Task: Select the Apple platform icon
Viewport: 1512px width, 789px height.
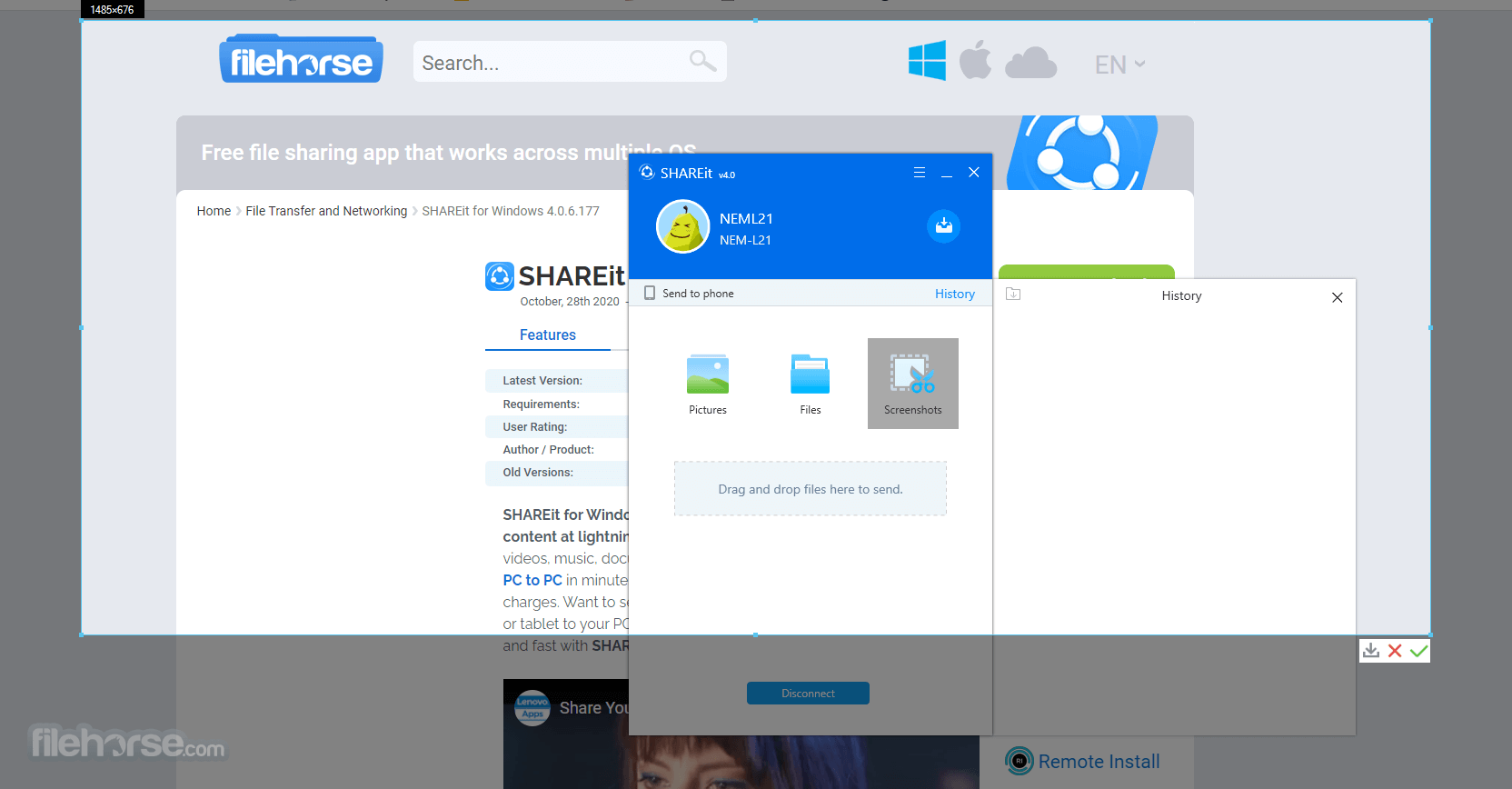Action: click(975, 60)
